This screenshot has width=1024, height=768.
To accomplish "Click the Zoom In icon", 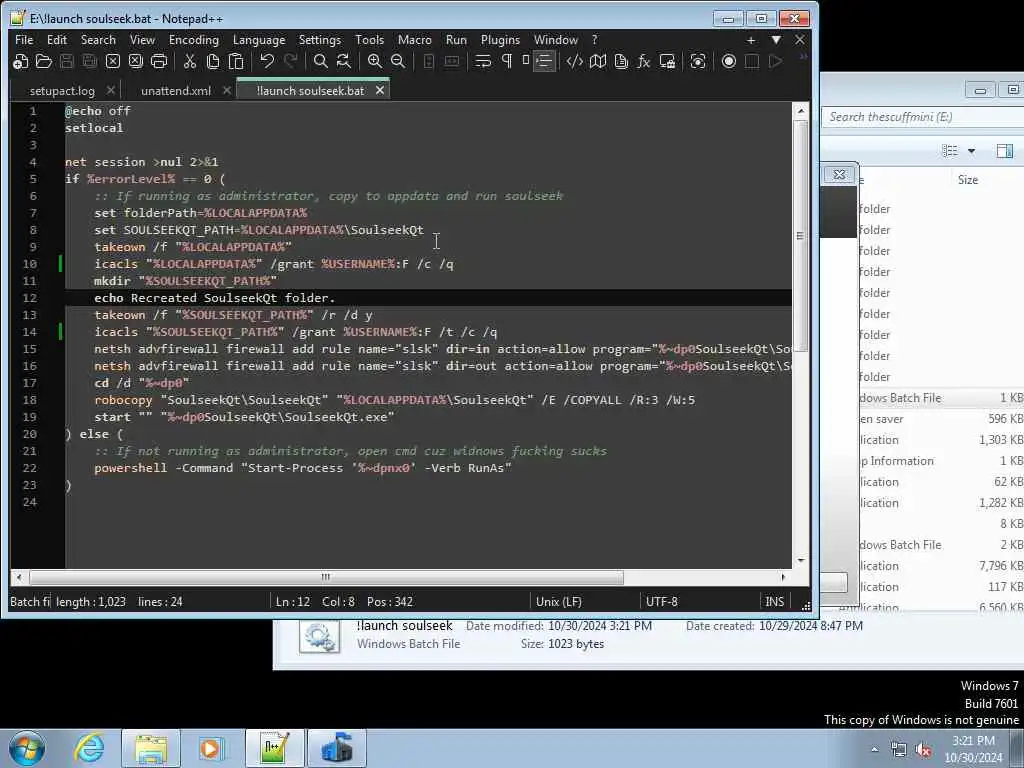I will [374, 61].
